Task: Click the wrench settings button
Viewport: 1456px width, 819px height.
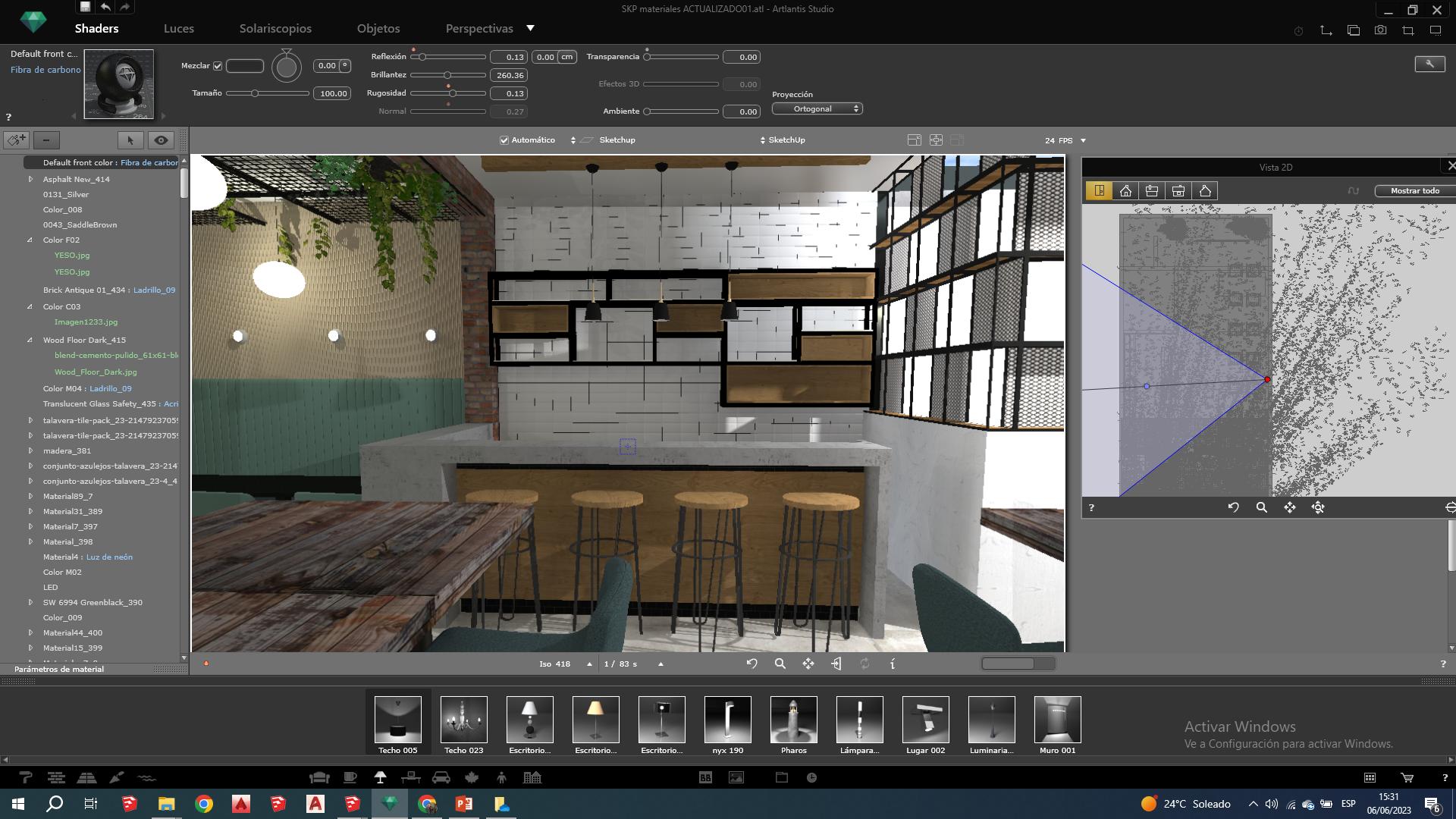Action: (x=1429, y=64)
